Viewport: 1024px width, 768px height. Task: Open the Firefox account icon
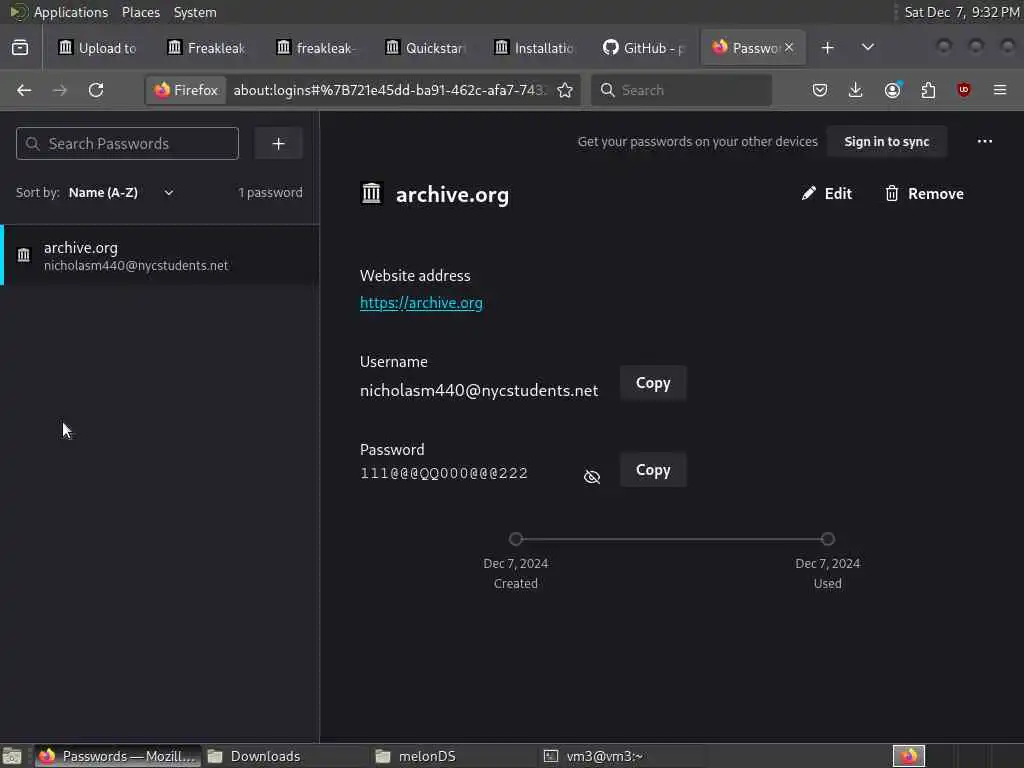coord(892,90)
